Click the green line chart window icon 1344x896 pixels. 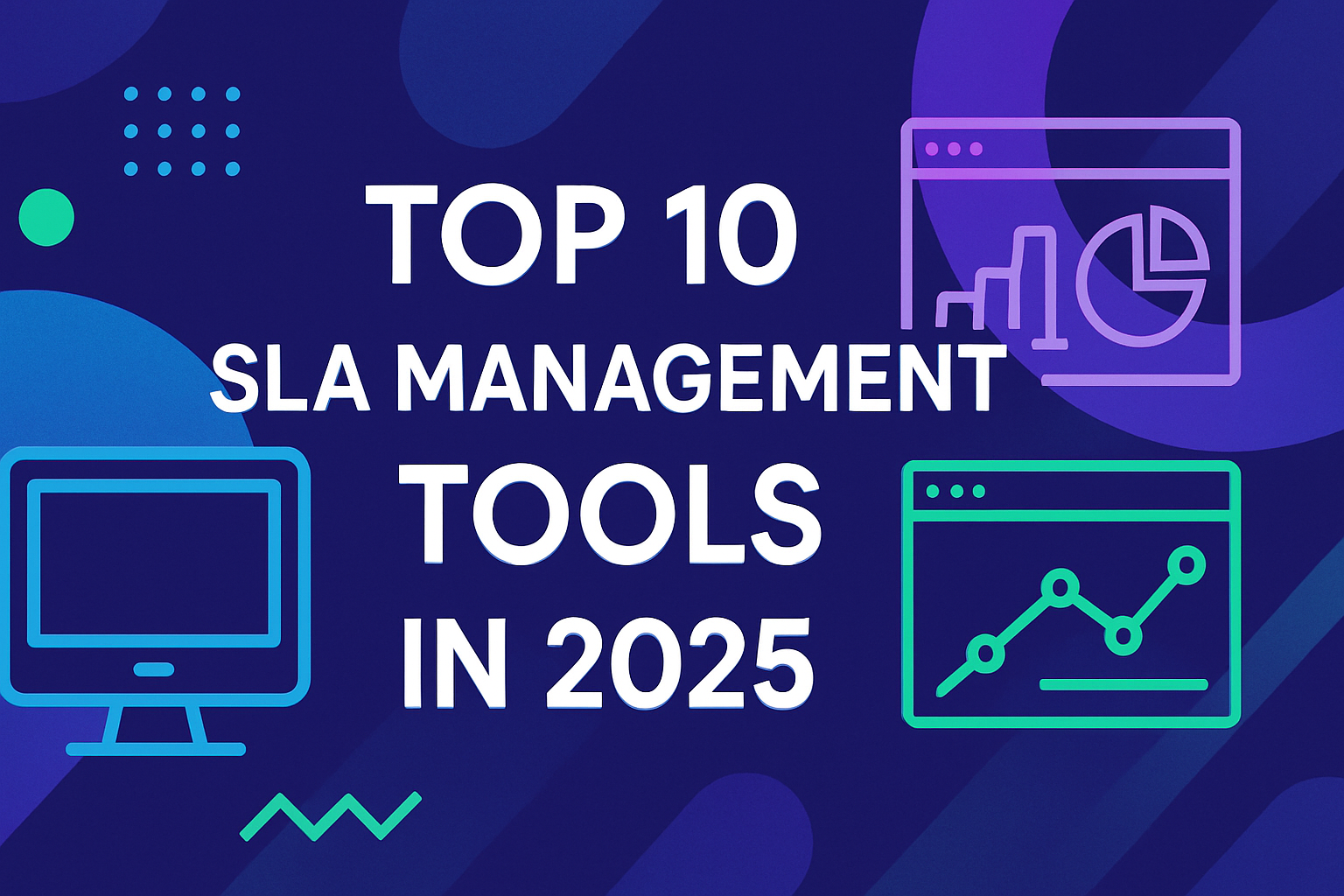(x=1071, y=594)
